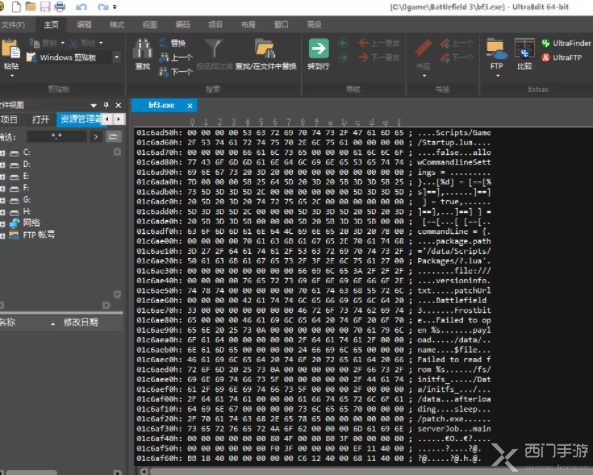
Task: Navigate back with the green left-arrow circle
Action: pyautogui.click(x=343, y=43)
